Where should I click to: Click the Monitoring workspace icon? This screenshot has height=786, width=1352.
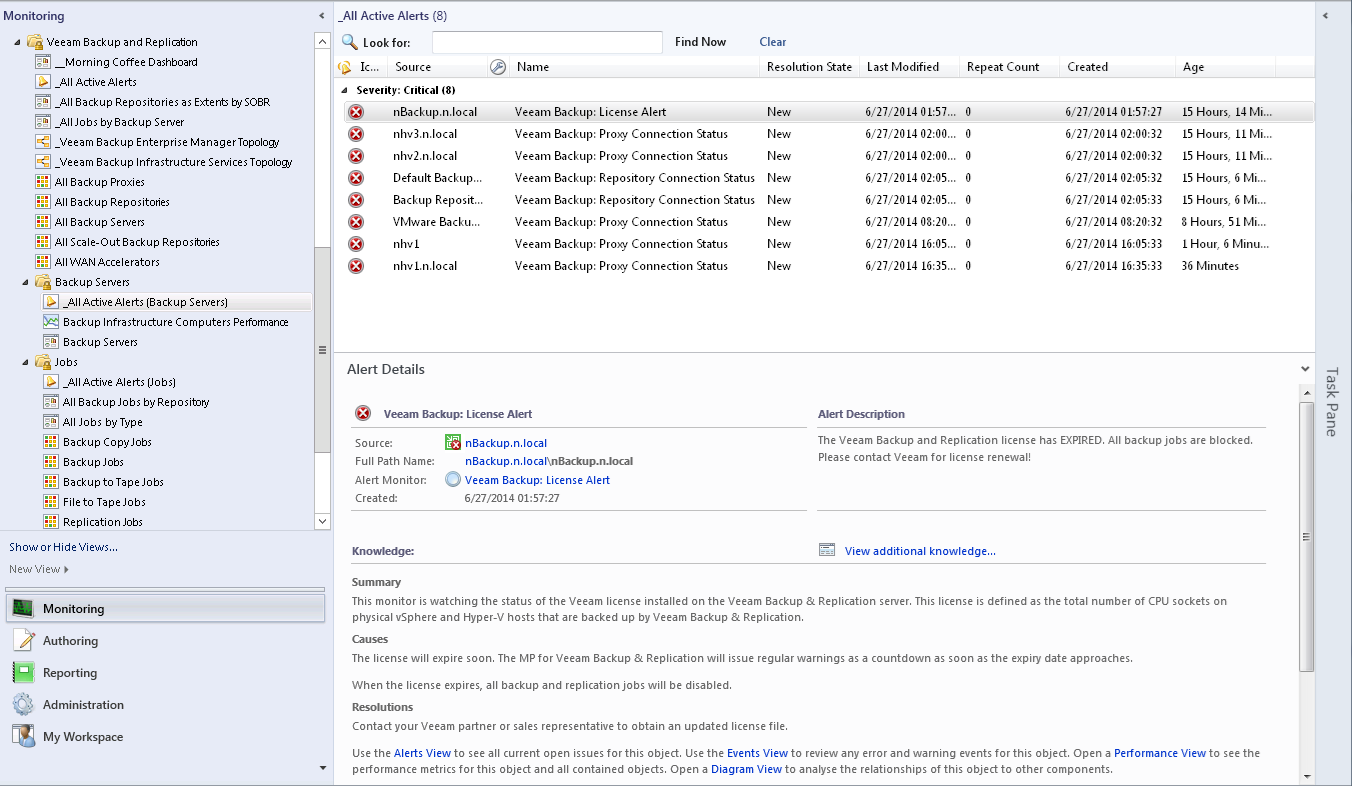click(x=23, y=608)
